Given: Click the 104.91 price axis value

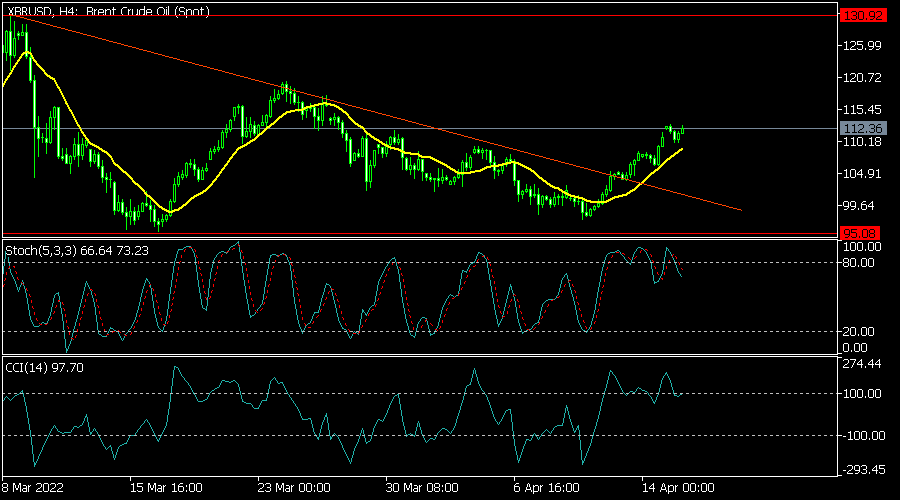Looking at the screenshot, I should point(862,173).
